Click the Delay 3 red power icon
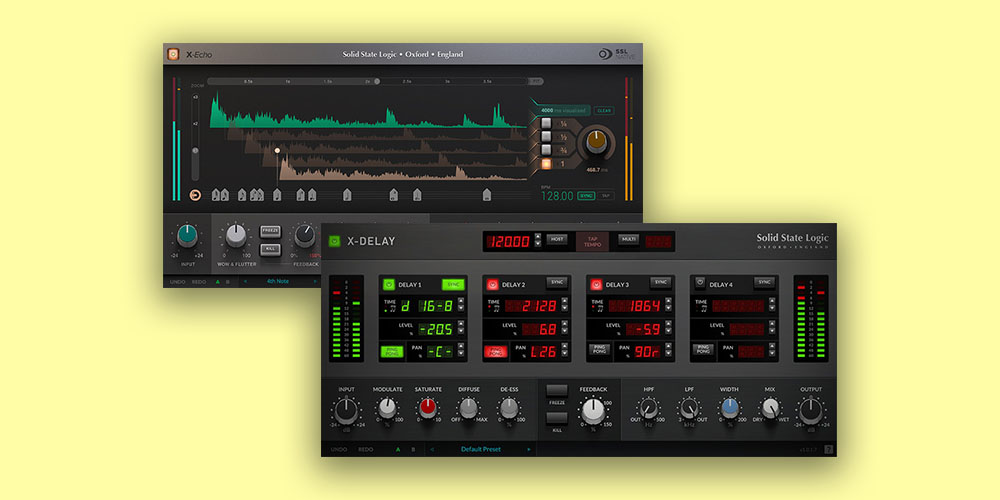The height and width of the screenshot is (500, 1000). pos(596,284)
